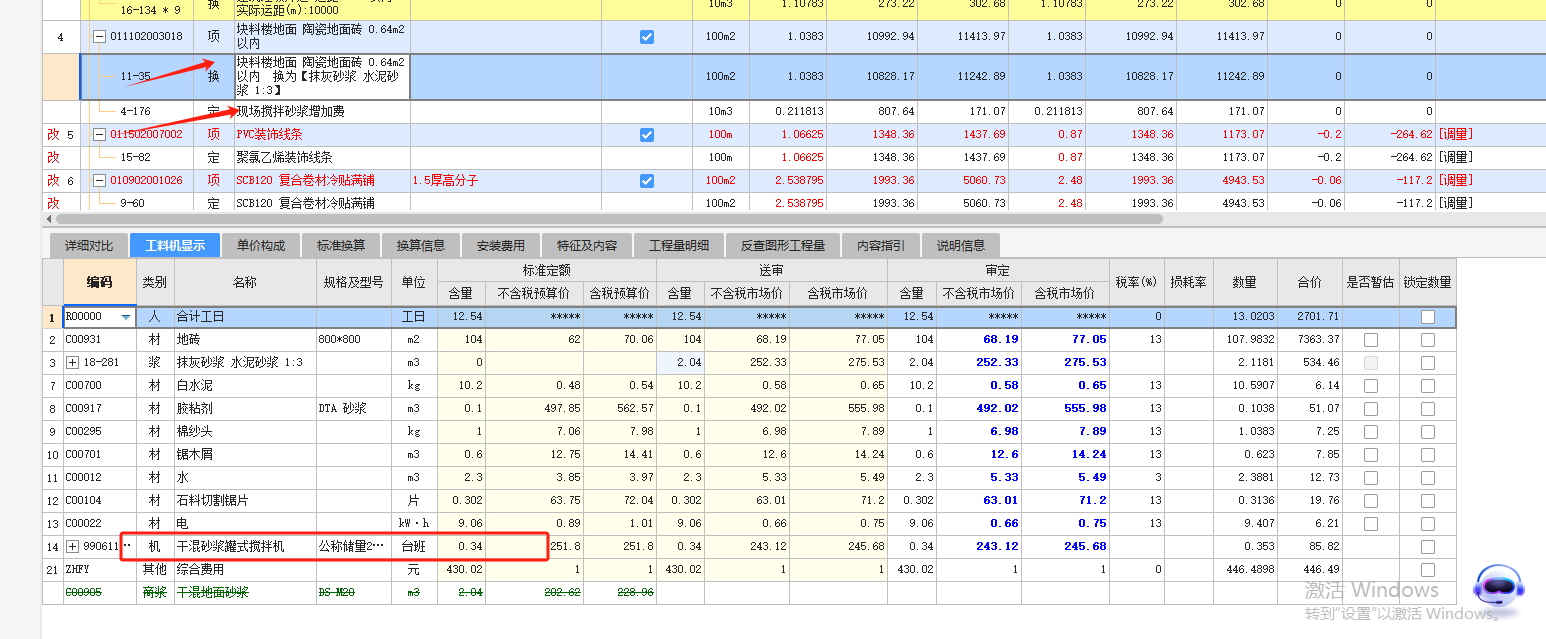Screen dimensions: 1546x639
Task: Click the 规格及型号 column header
Action: (353, 282)
